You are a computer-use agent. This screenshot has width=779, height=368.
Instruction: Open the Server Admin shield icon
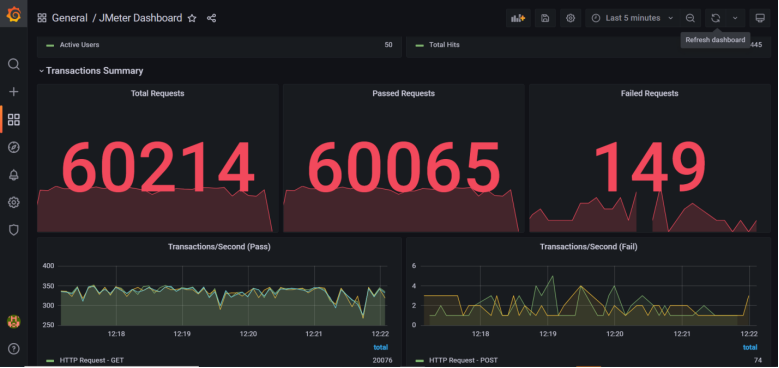click(14, 230)
